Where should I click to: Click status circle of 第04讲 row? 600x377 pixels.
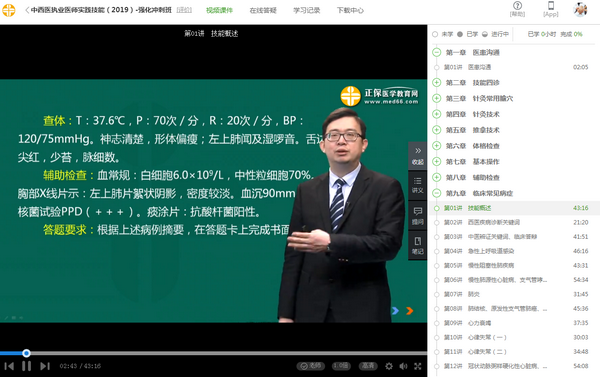437,251
